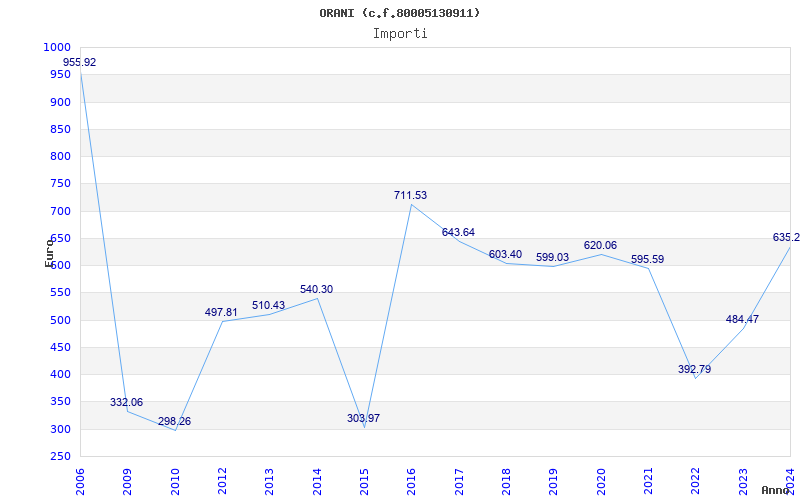Select the 303.97 data label

tap(363, 418)
